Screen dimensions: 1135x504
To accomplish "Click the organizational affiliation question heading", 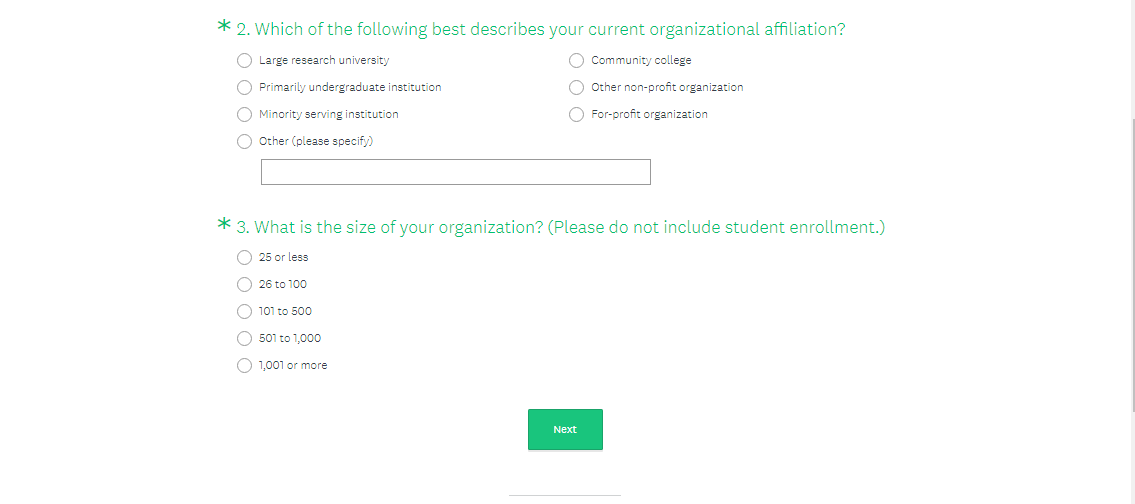I will pos(540,30).
